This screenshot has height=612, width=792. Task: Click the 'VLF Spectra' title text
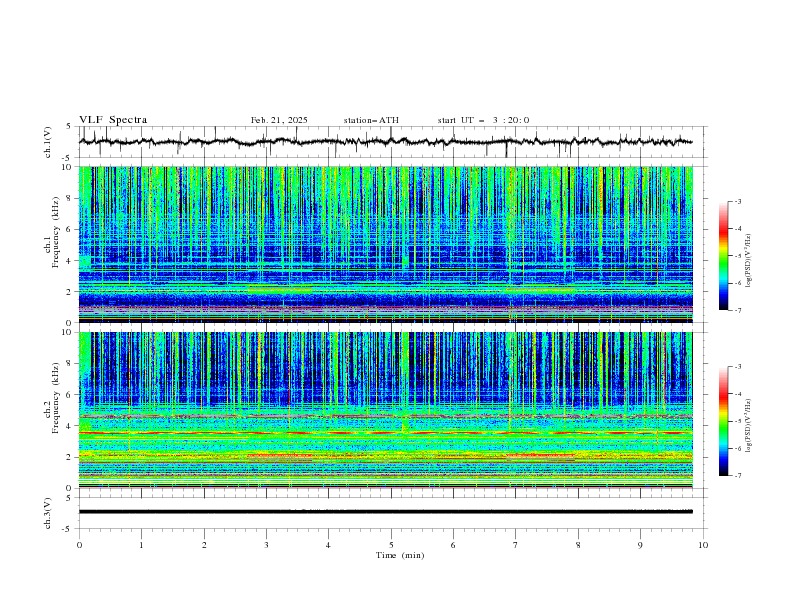click(113, 120)
